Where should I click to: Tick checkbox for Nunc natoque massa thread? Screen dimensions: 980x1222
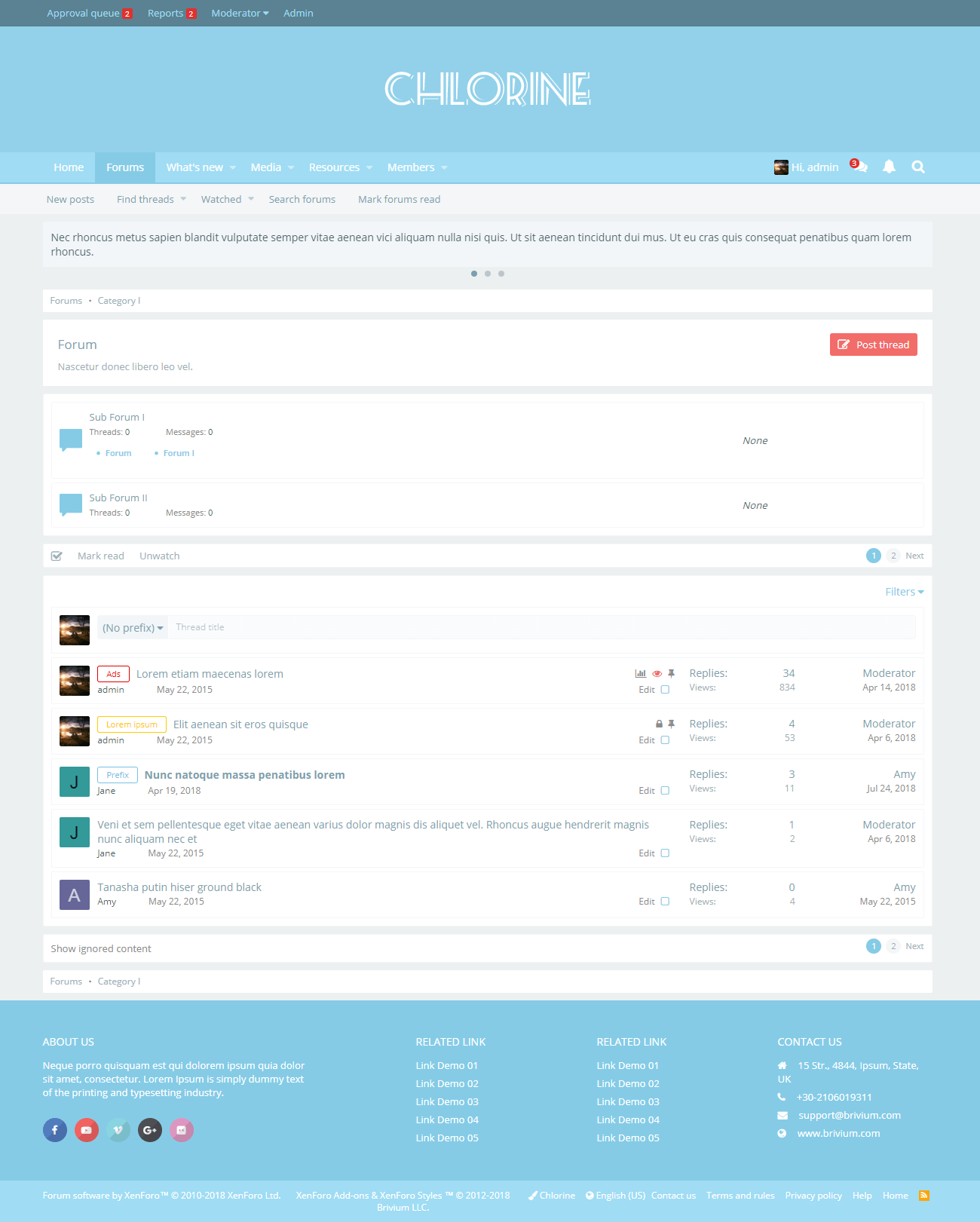pos(665,791)
